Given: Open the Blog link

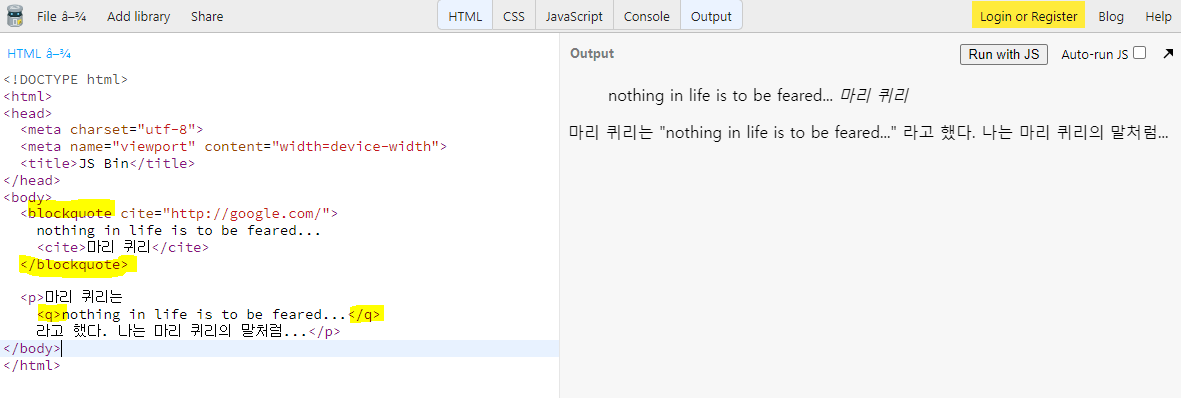Looking at the screenshot, I should click(x=1111, y=16).
